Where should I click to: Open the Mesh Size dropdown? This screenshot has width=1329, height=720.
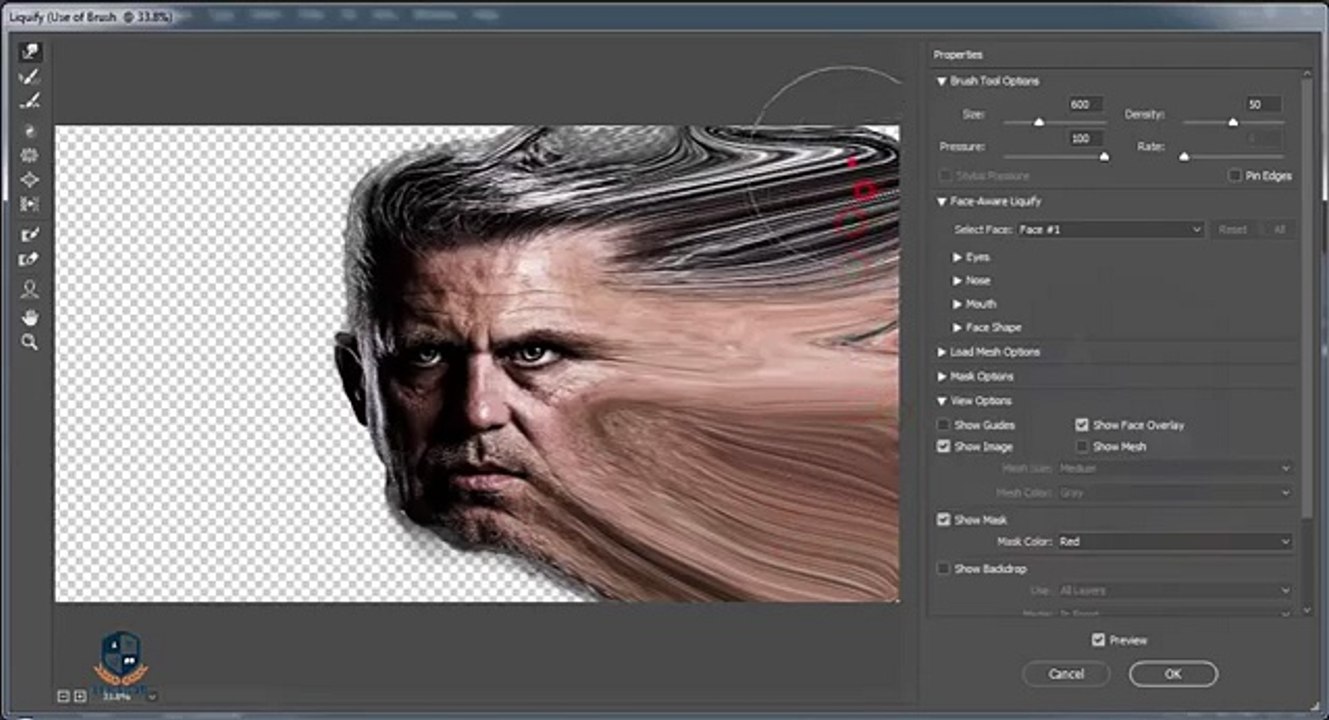coord(1174,468)
